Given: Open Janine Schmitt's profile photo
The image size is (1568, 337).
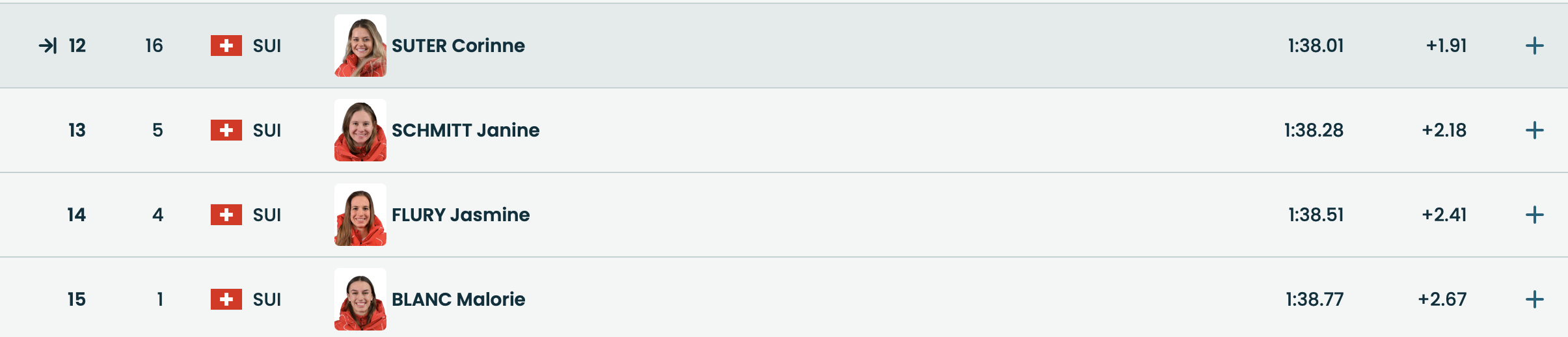Looking at the screenshot, I should click(360, 130).
